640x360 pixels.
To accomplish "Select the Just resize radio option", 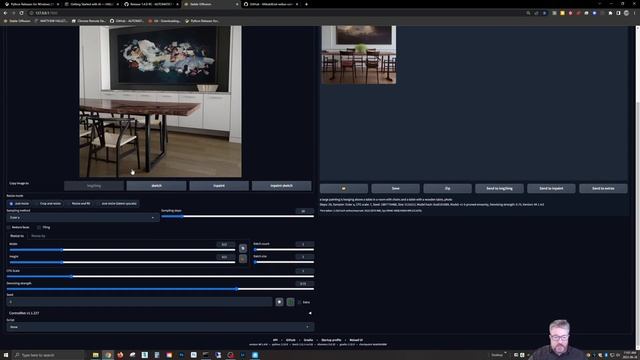I will (19, 203).
